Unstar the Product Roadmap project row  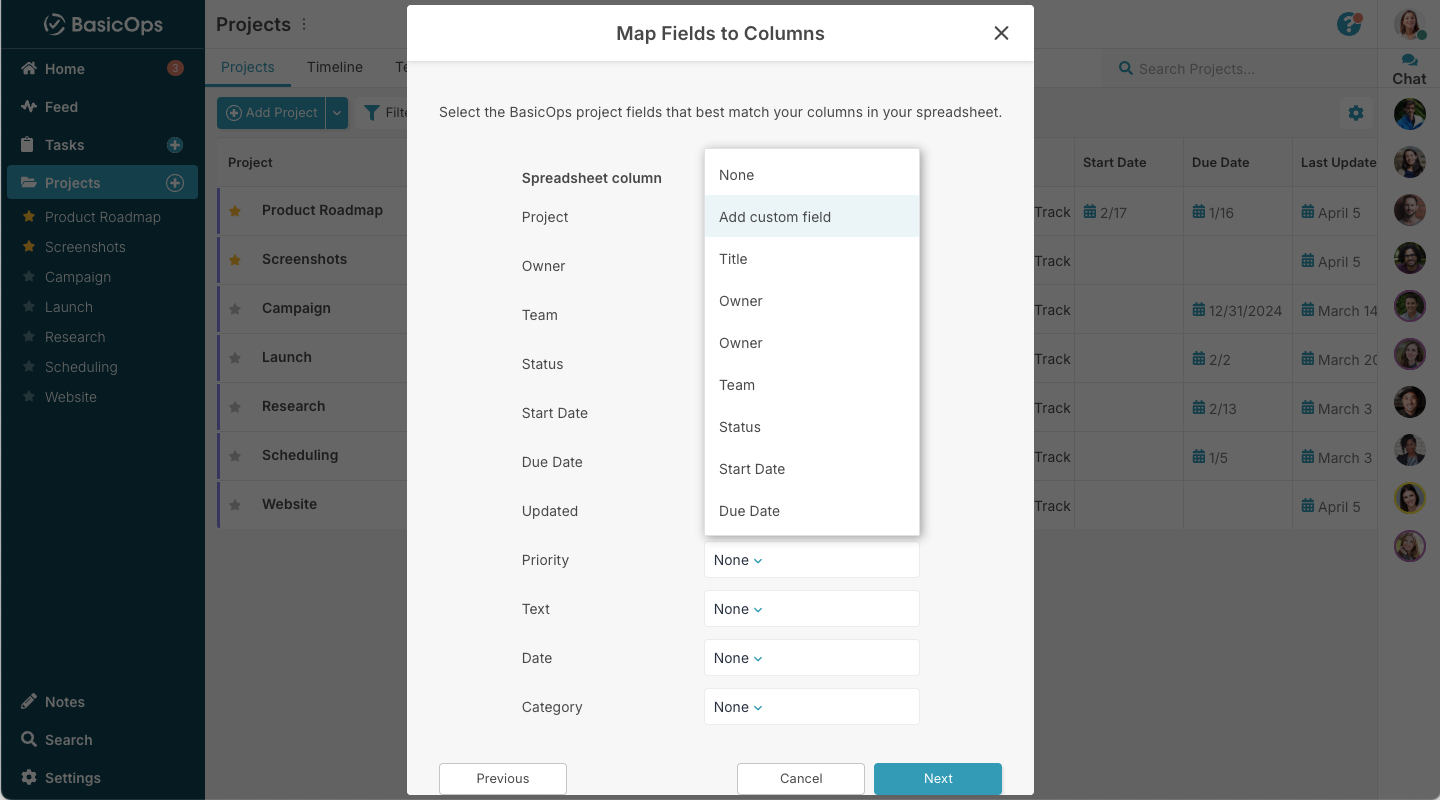pos(235,211)
